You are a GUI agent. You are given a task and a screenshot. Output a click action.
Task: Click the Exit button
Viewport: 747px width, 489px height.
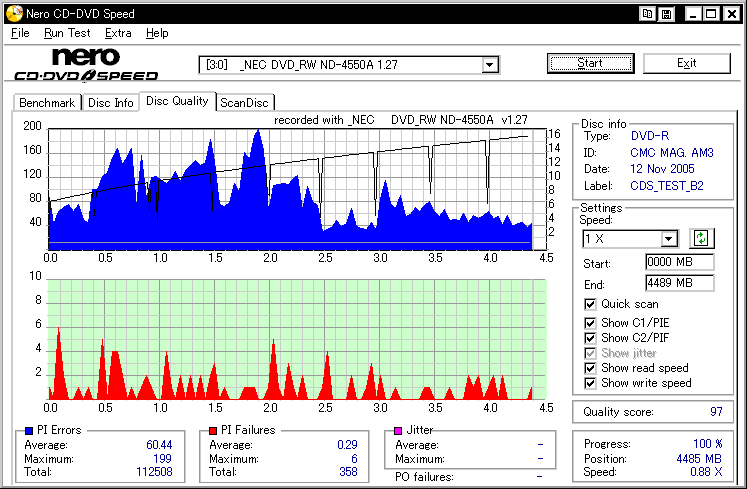pos(686,63)
